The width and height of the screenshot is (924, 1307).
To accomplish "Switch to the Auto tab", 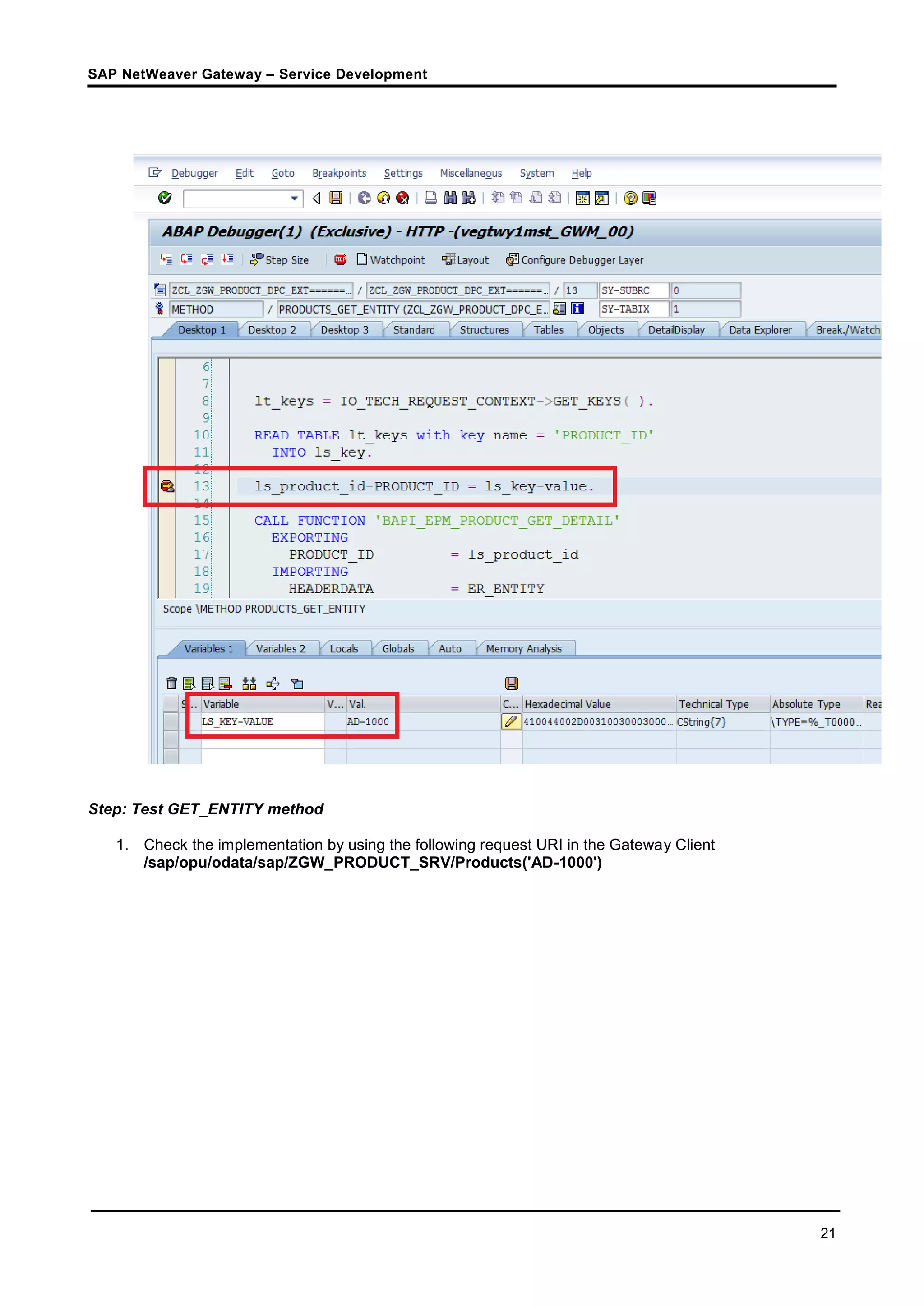I will (450, 649).
